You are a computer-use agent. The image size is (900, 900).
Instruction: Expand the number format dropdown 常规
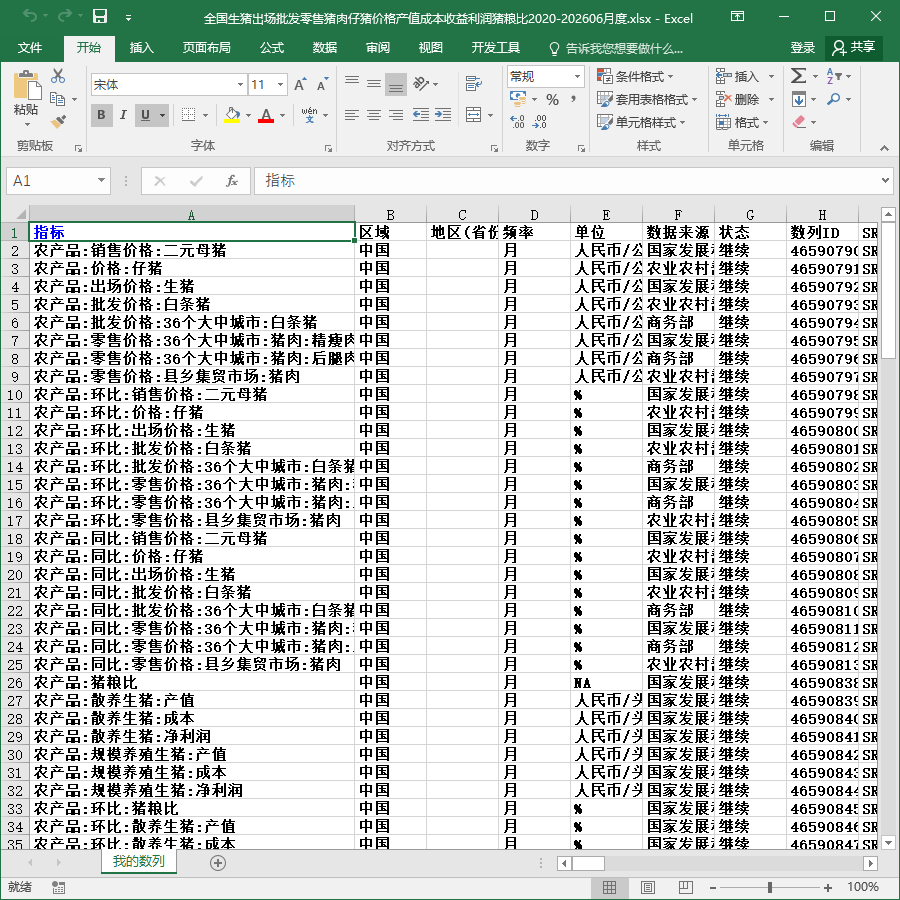coord(577,76)
